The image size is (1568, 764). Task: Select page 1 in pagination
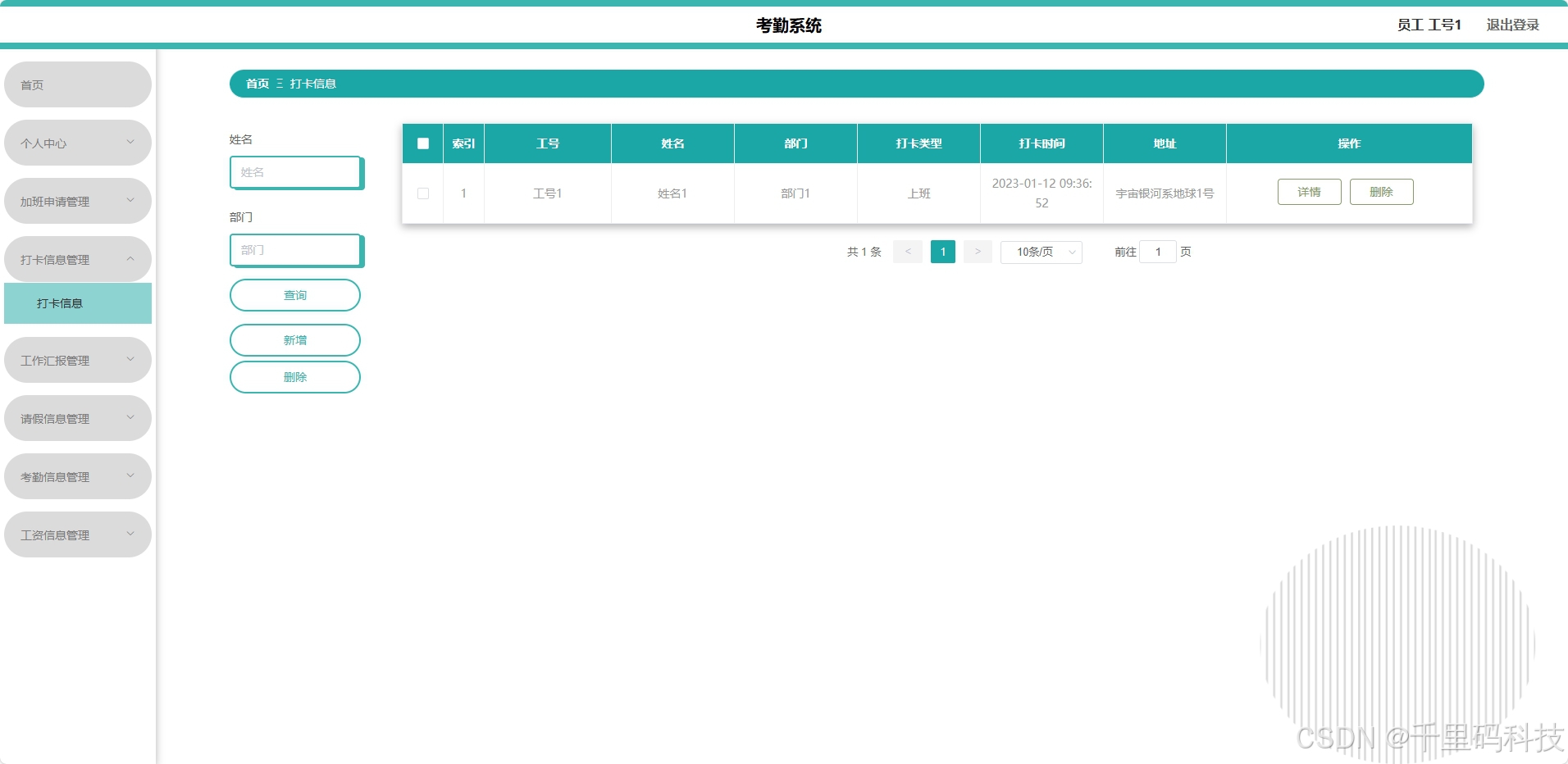coord(943,252)
